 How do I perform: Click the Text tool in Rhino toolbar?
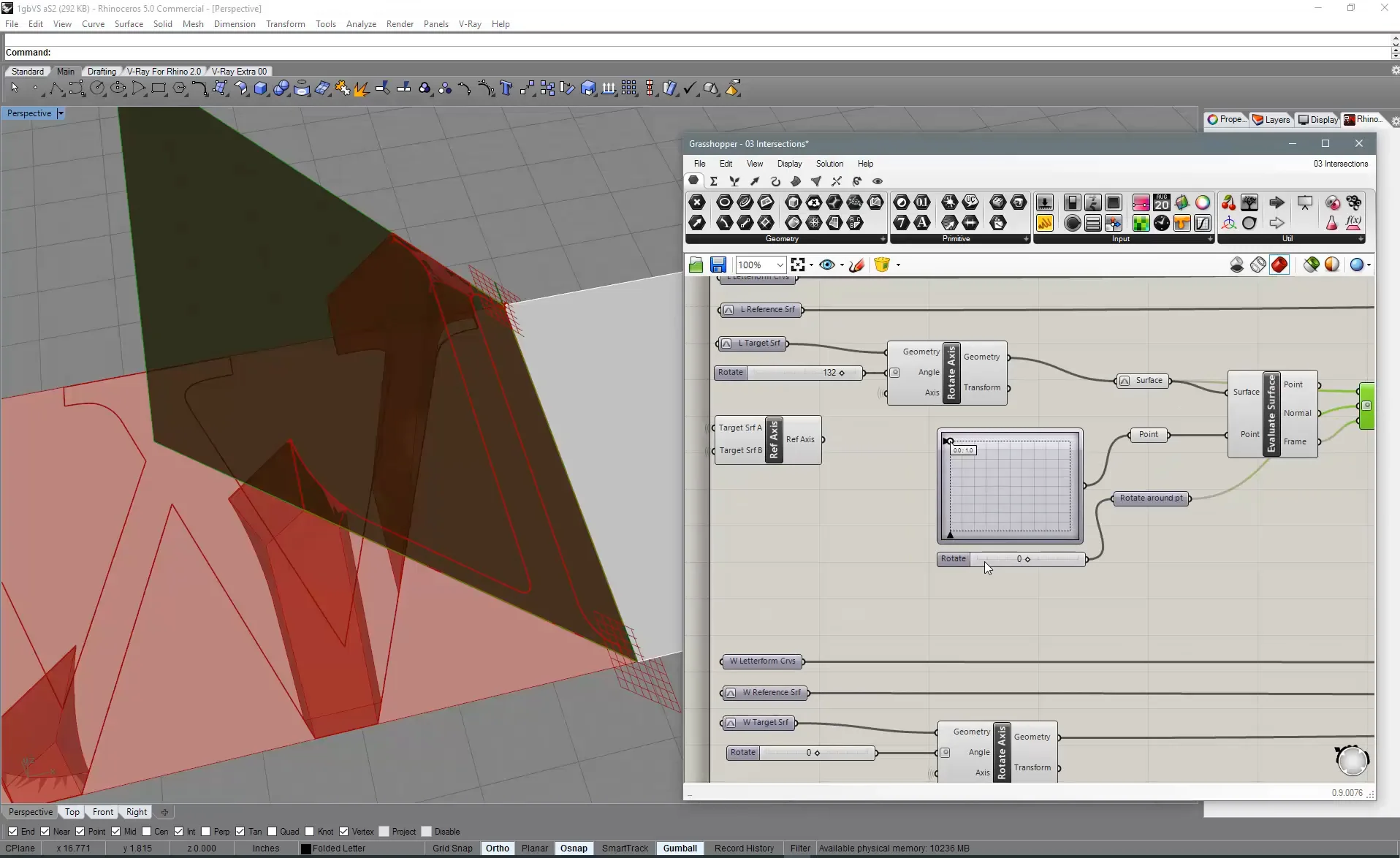click(506, 88)
